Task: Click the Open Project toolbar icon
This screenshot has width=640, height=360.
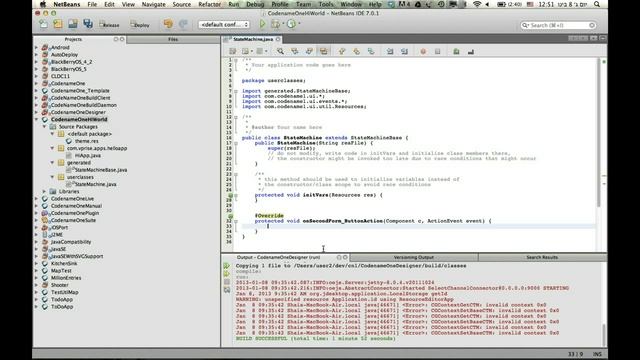Action: (73, 24)
